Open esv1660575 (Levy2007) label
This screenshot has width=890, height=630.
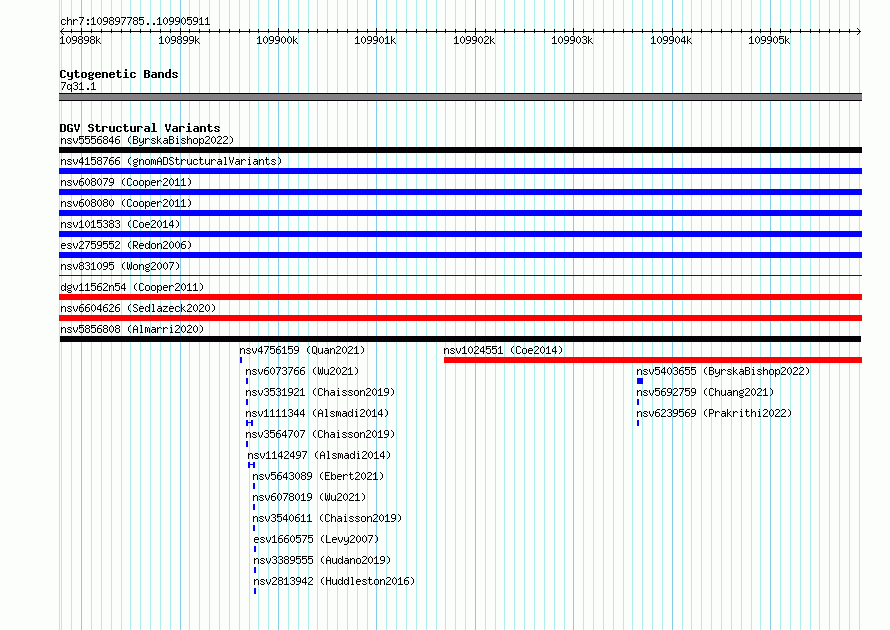point(316,539)
